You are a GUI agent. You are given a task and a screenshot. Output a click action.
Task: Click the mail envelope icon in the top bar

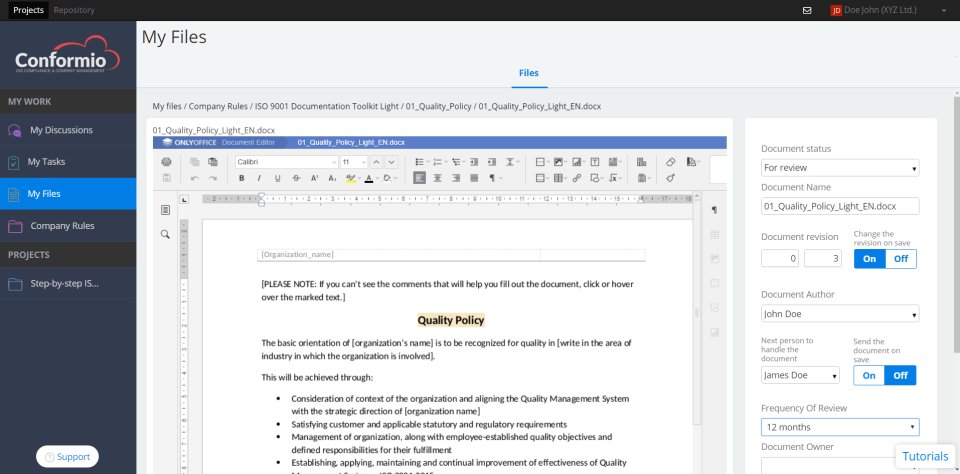pos(807,10)
